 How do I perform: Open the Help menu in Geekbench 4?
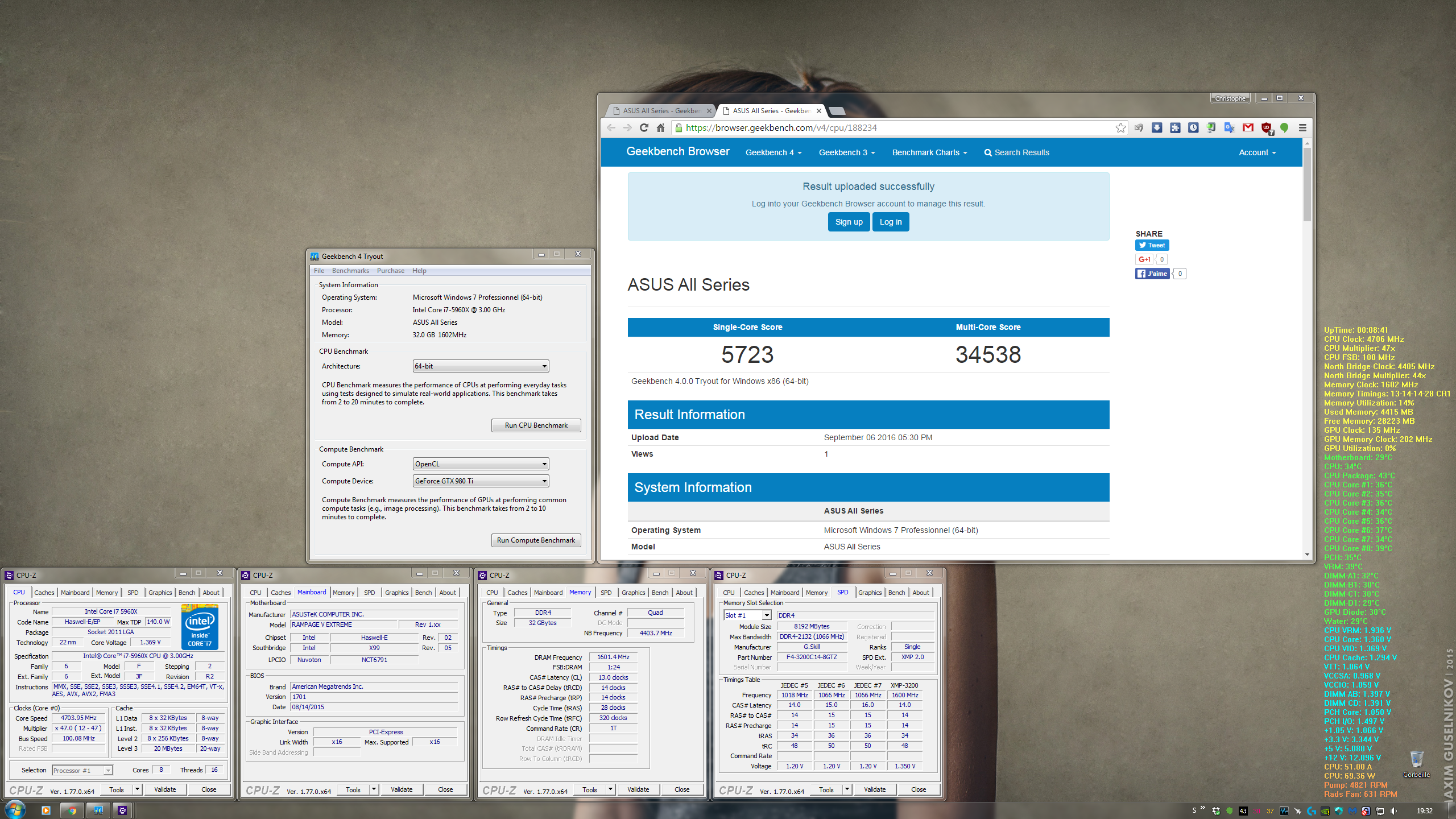419,271
